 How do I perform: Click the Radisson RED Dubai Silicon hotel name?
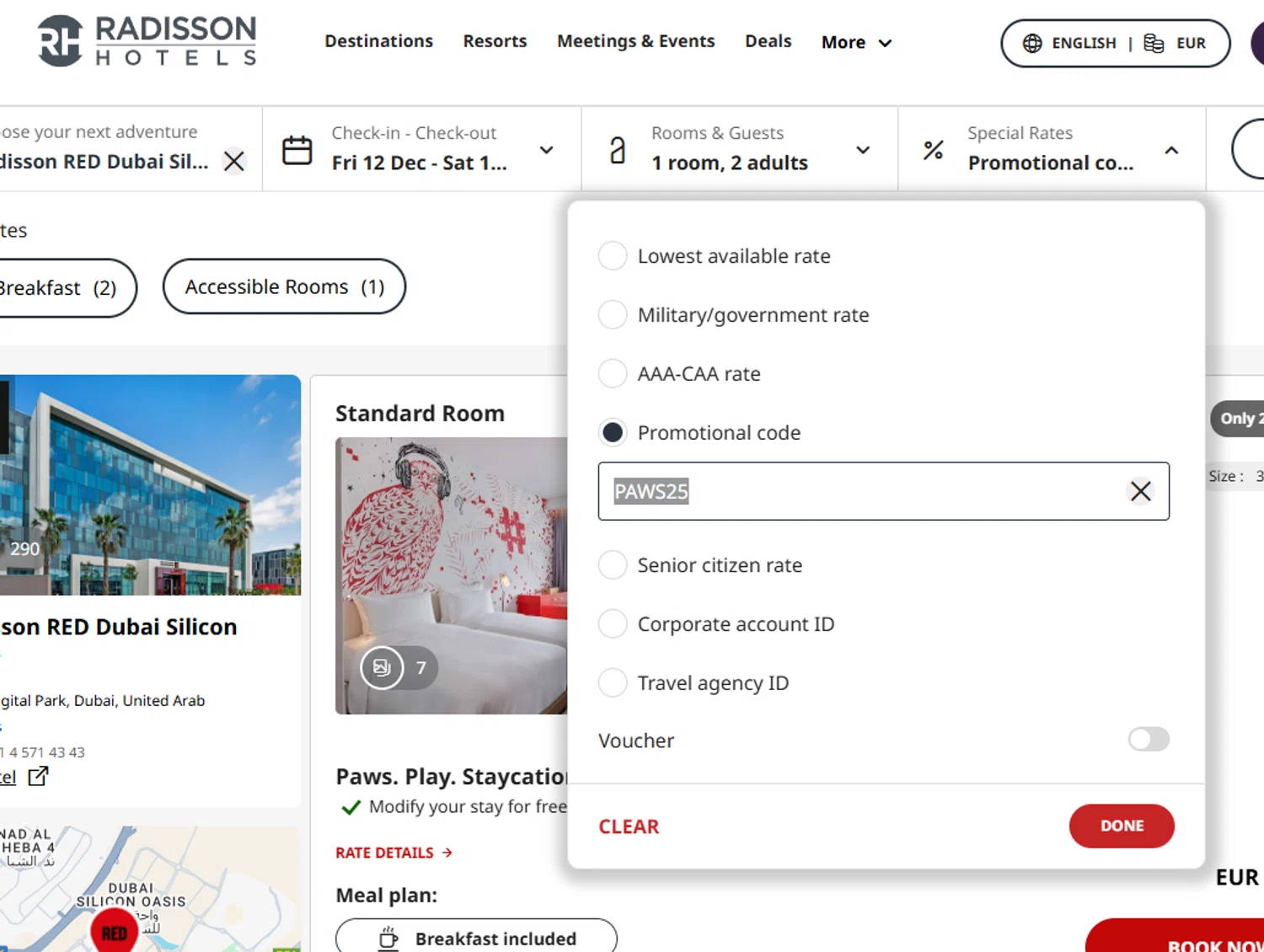(x=119, y=627)
